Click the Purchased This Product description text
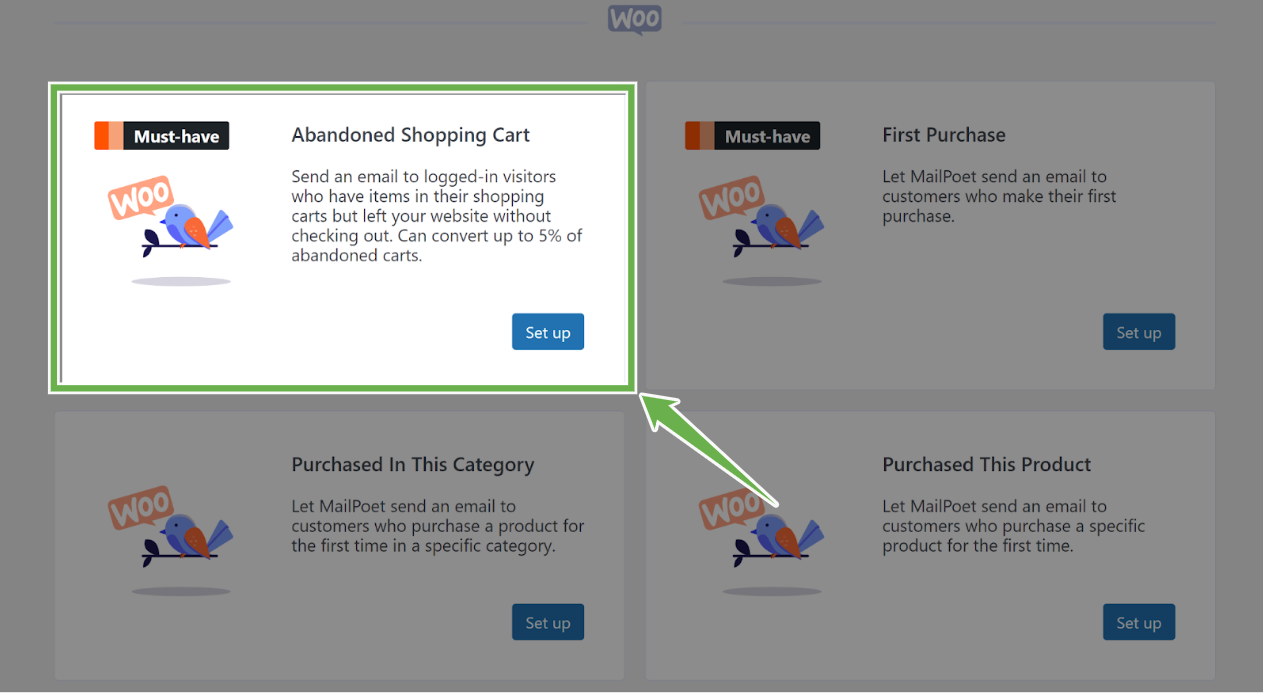Screen dimensions: 1263x693 1014,526
